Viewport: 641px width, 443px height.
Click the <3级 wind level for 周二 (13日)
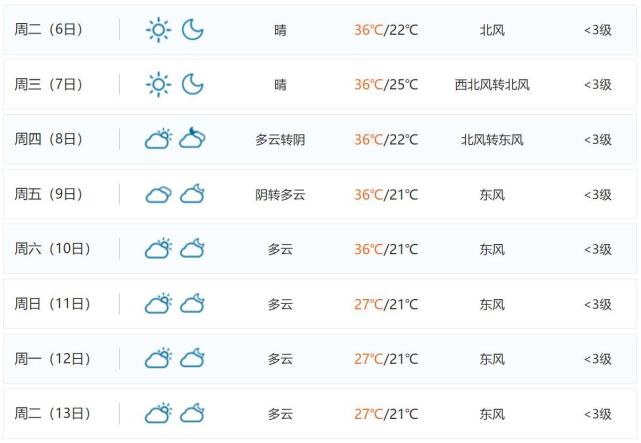point(598,414)
